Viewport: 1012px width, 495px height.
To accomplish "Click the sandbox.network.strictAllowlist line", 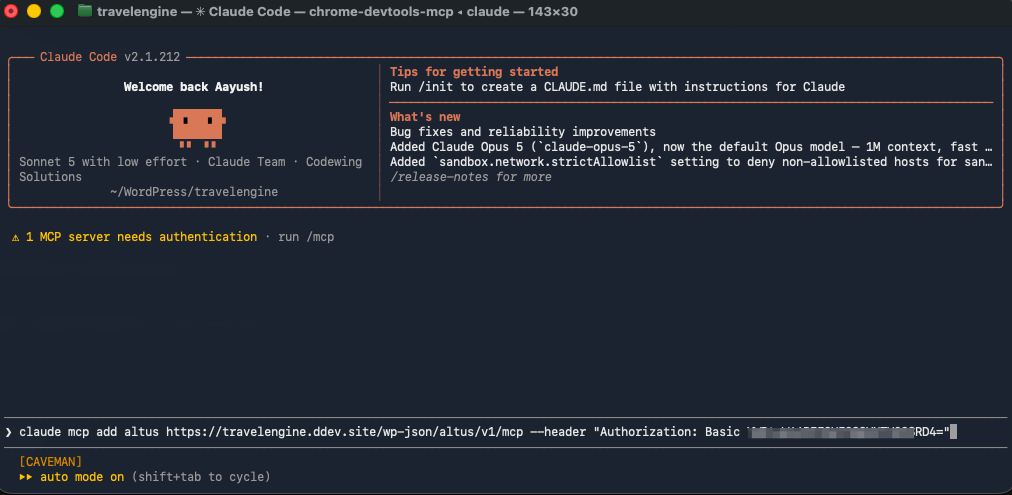I will (x=691, y=162).
